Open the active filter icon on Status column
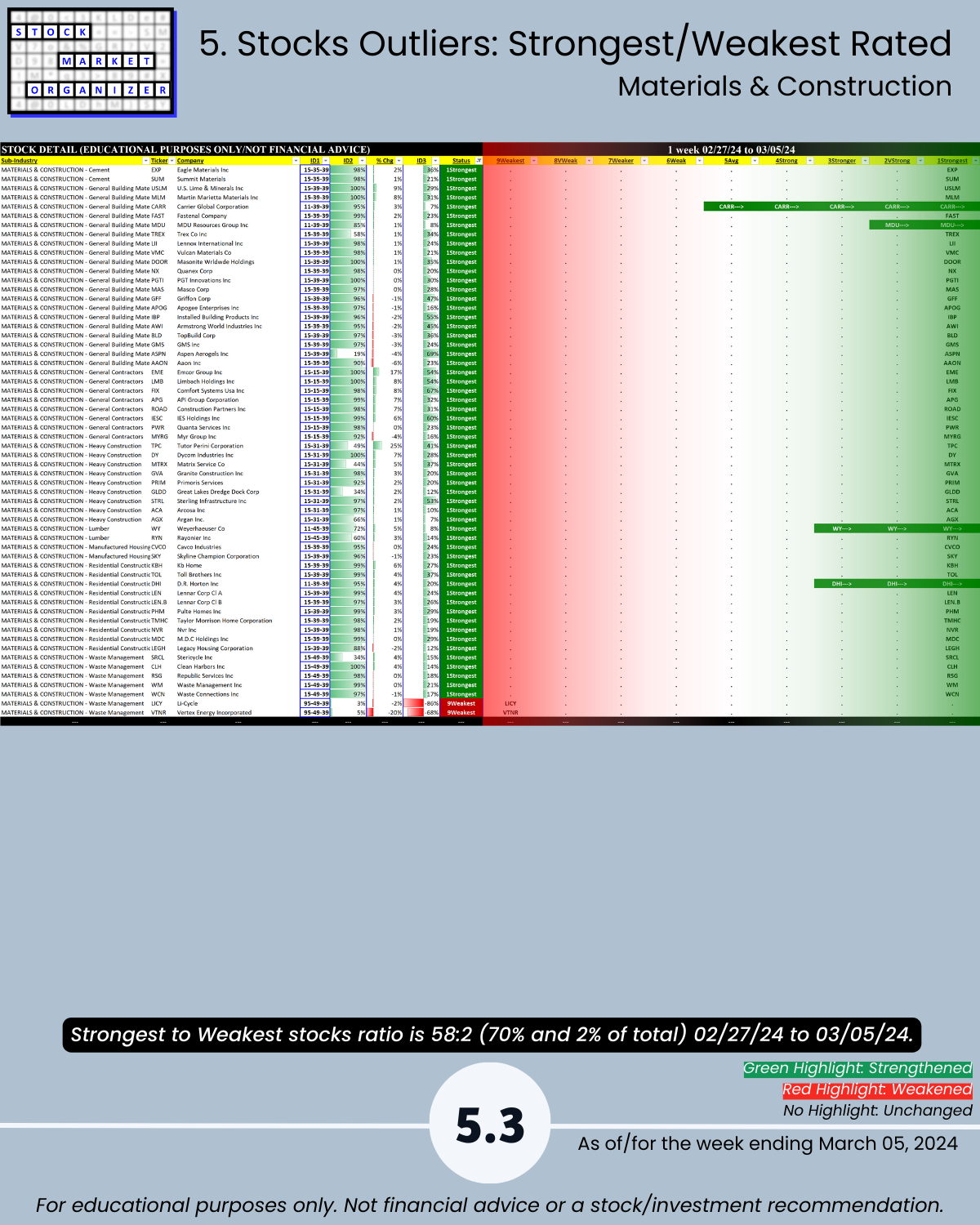 pyautogui.click(x=479, y=161)
